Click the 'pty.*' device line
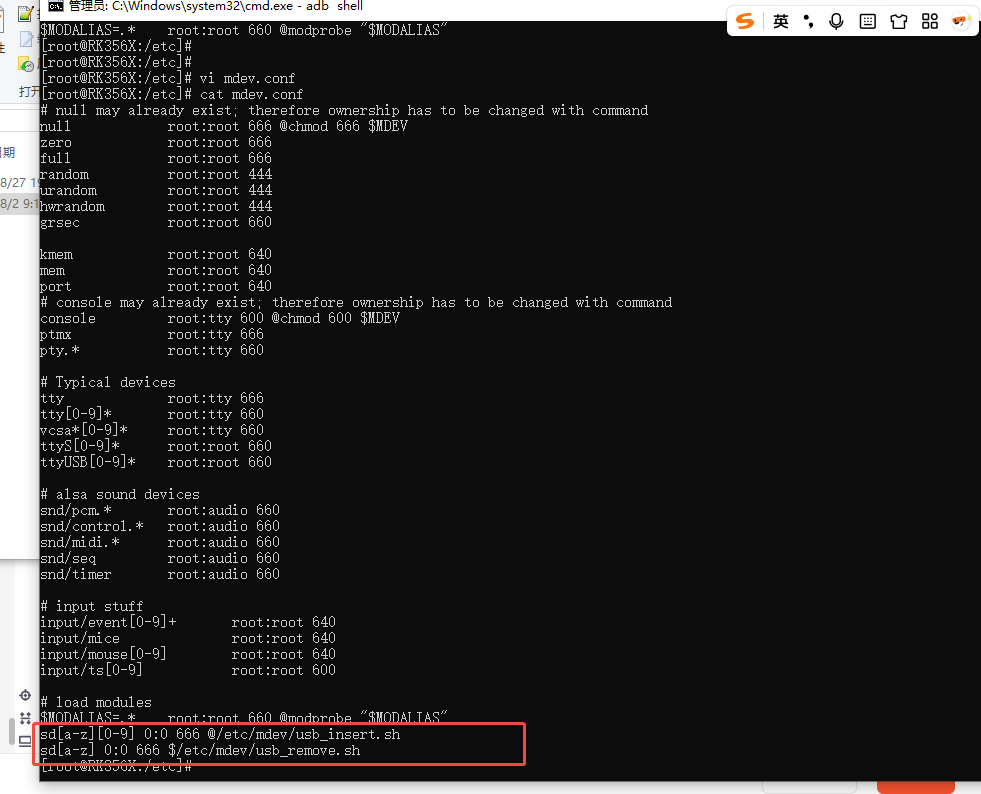The image size is (981, 794). click(152, 350)
